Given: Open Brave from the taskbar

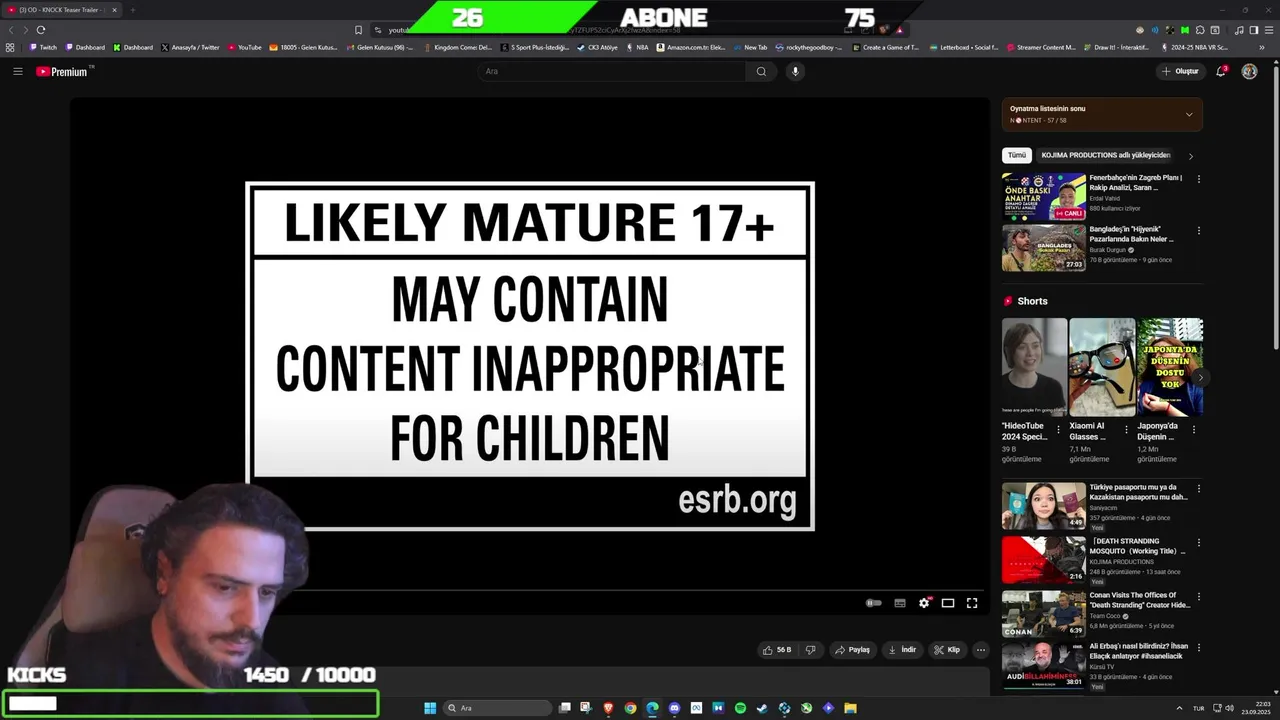Looking at the screenshot, I should (608, 708).
